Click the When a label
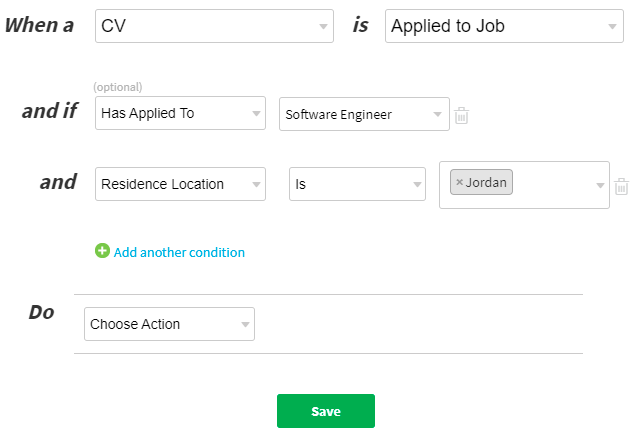The image size is (643, 432). (39, 26)
